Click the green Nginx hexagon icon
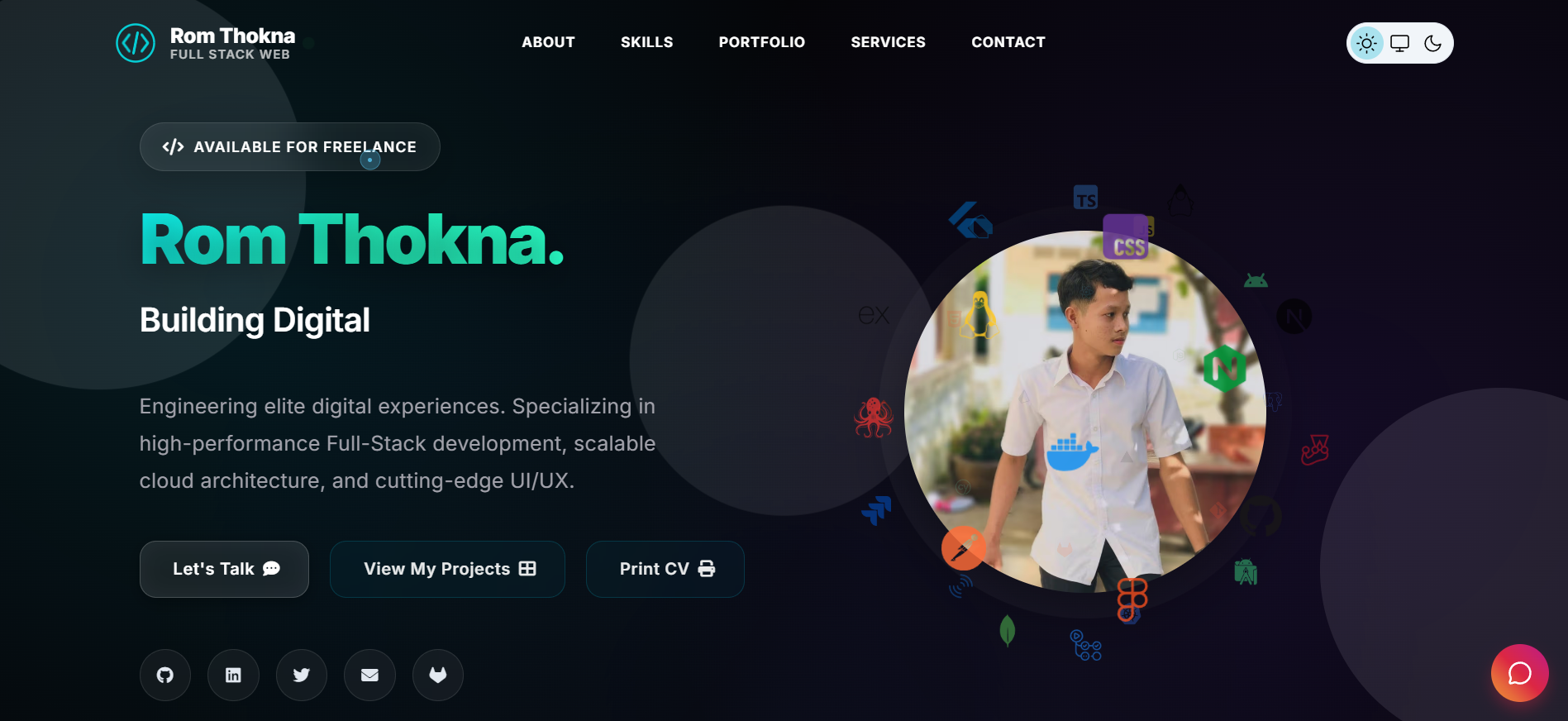This screenshot has width=1568, height=721. pyautogui.click(x=1224, y=369)
